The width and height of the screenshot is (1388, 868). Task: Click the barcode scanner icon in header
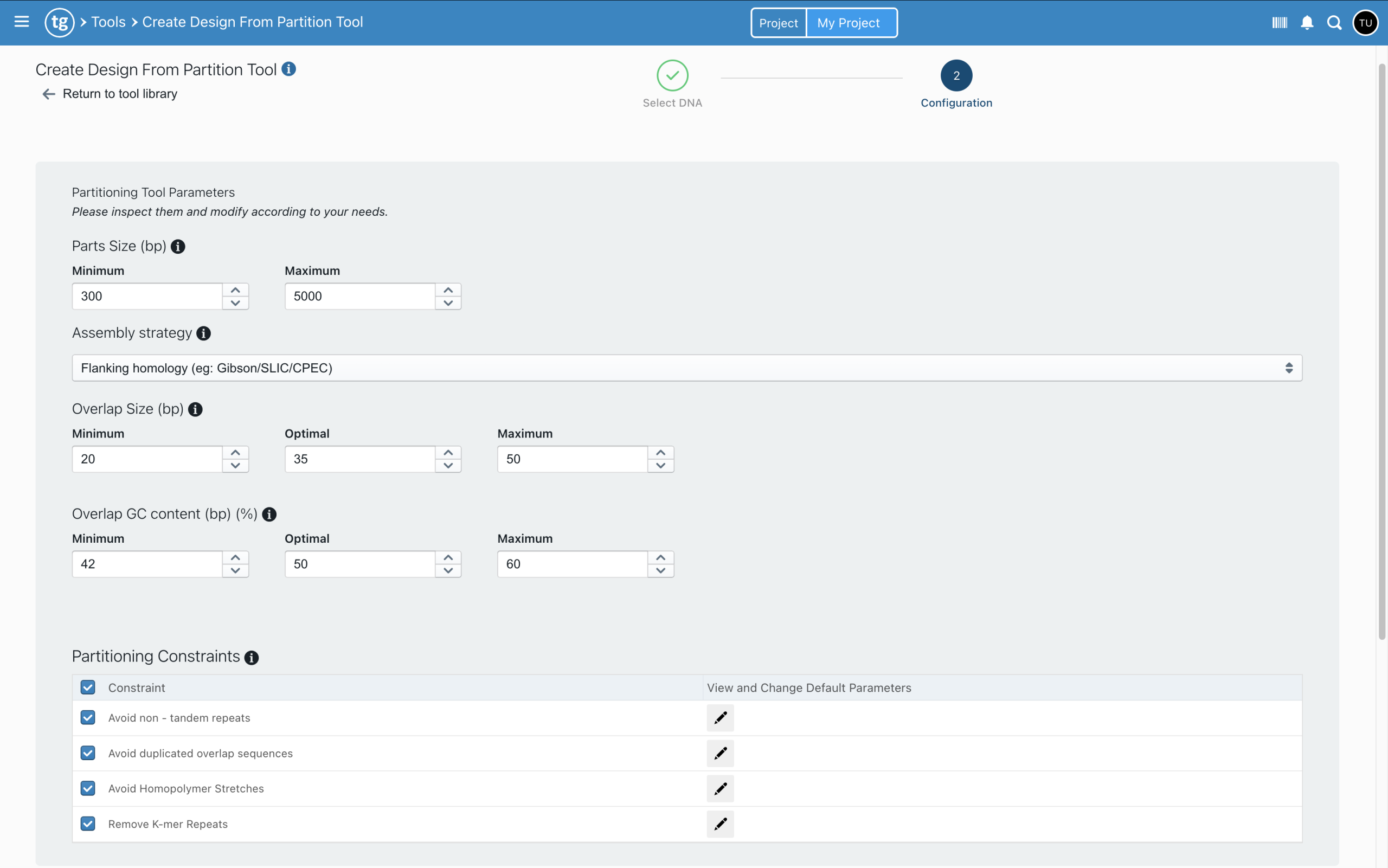pyautogui.click(x=1280, y=23)
